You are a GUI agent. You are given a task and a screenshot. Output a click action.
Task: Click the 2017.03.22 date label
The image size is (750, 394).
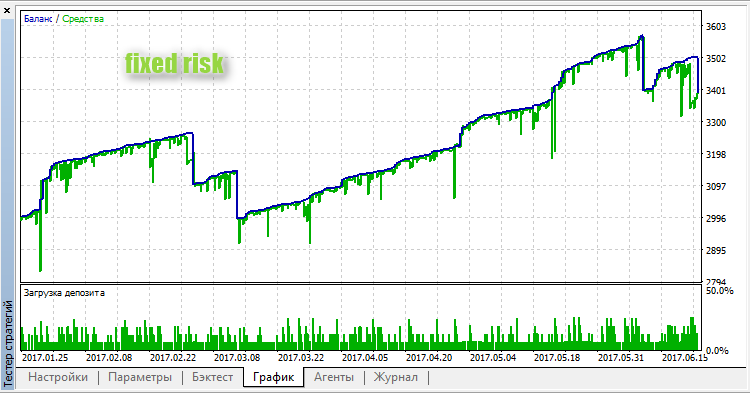[x=301, y=358]
